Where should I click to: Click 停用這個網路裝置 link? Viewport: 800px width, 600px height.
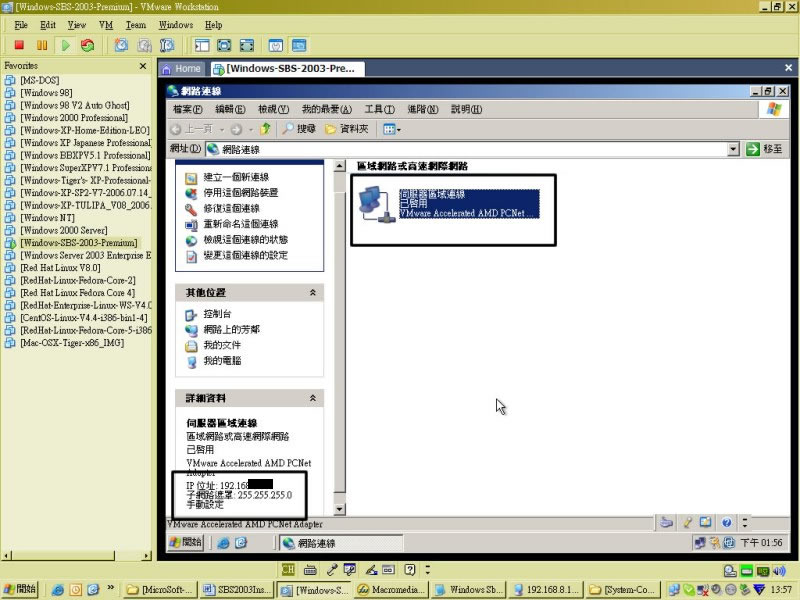coord(241,192)
